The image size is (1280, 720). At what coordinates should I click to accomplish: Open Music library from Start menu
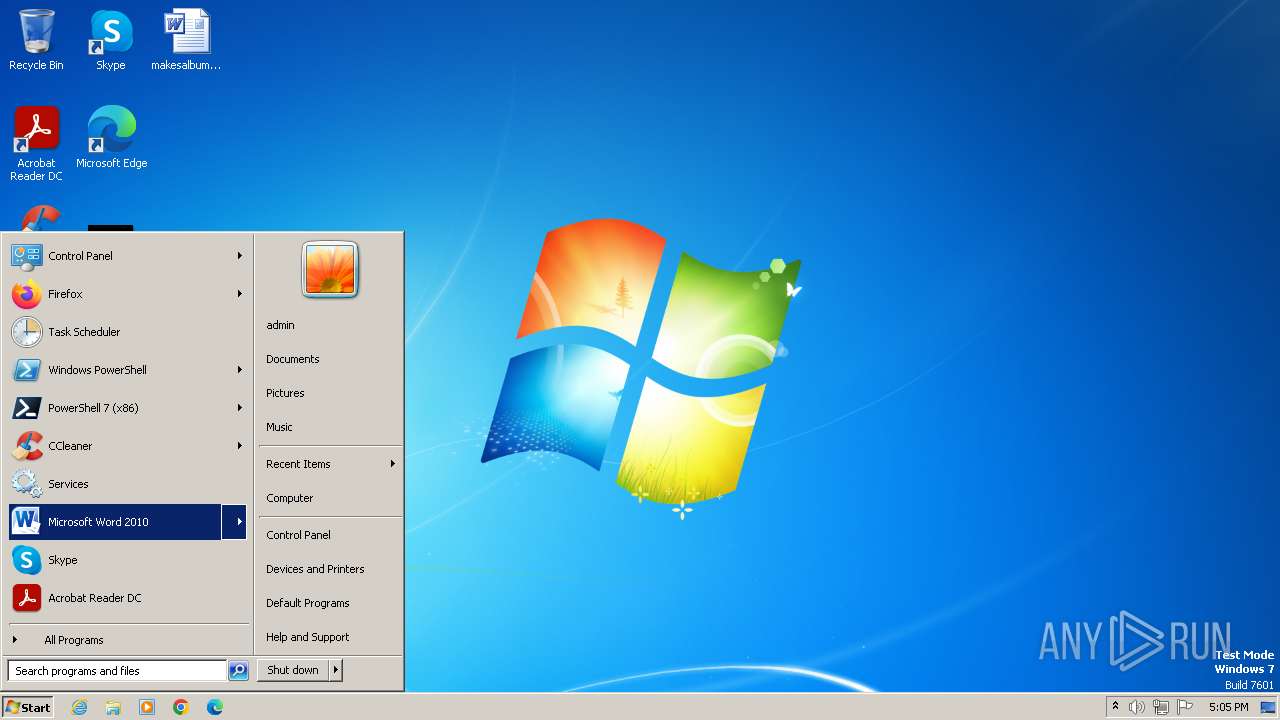330,427
